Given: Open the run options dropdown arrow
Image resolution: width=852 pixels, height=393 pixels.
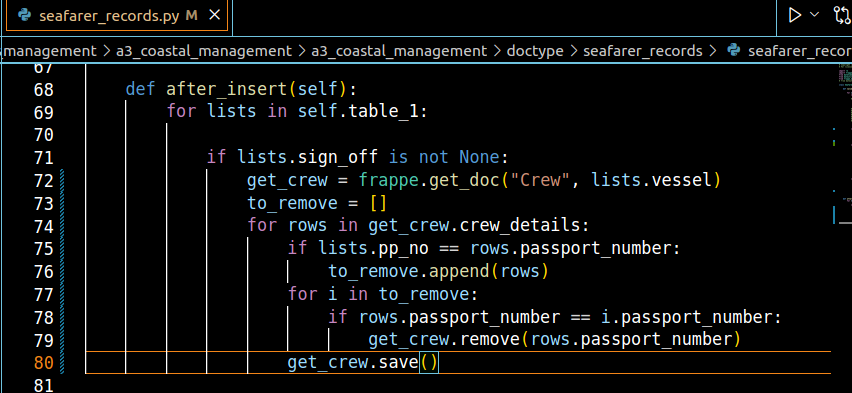Looking at the screenshot, I should coord(814,14).
